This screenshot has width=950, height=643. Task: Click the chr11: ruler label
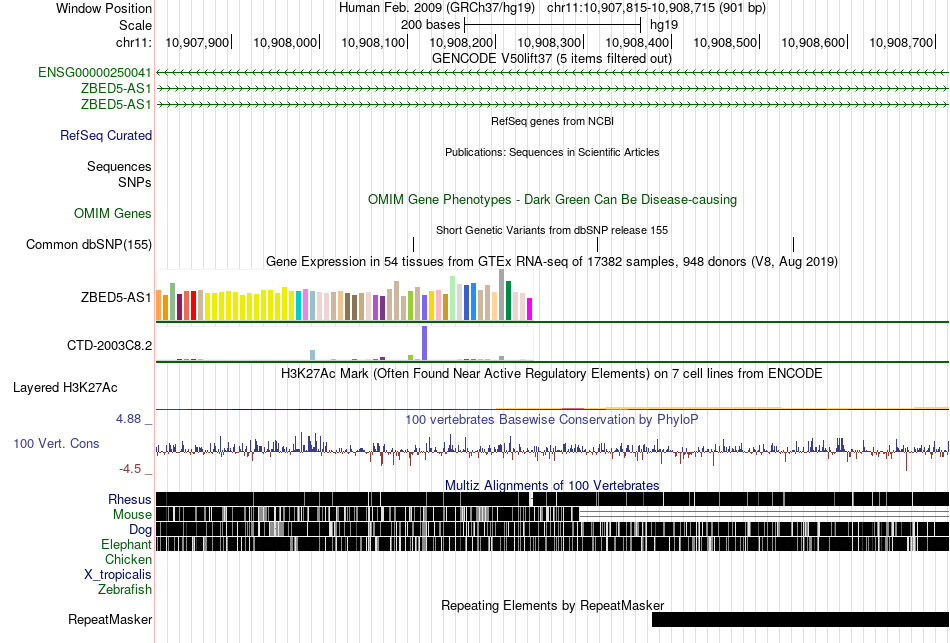coord(134,42)
